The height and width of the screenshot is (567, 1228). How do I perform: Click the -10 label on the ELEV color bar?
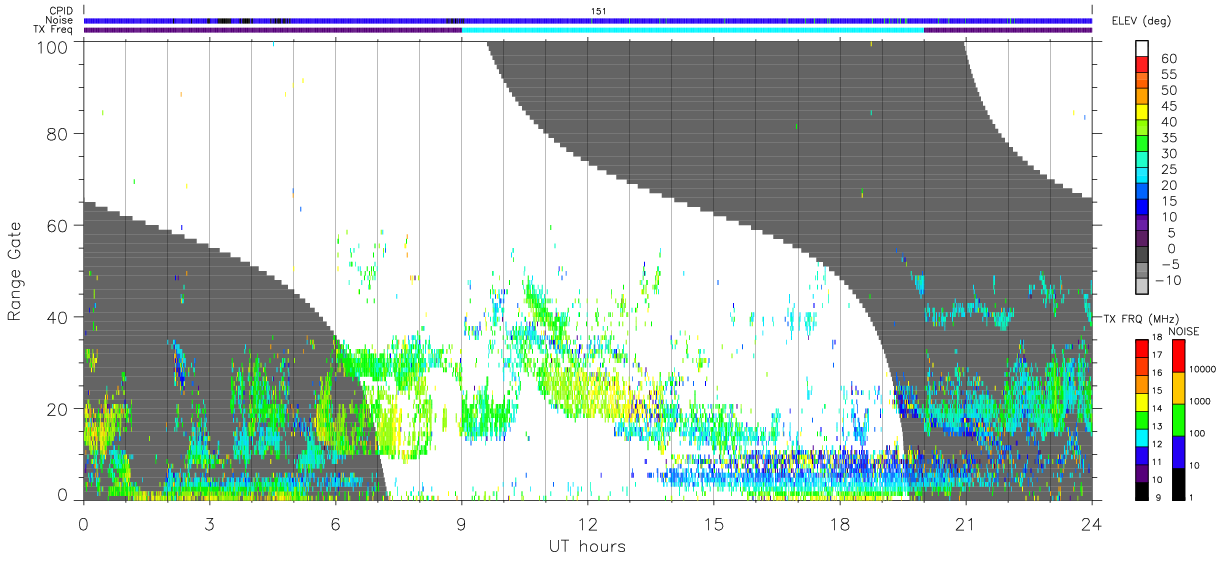pos(1169,280)
